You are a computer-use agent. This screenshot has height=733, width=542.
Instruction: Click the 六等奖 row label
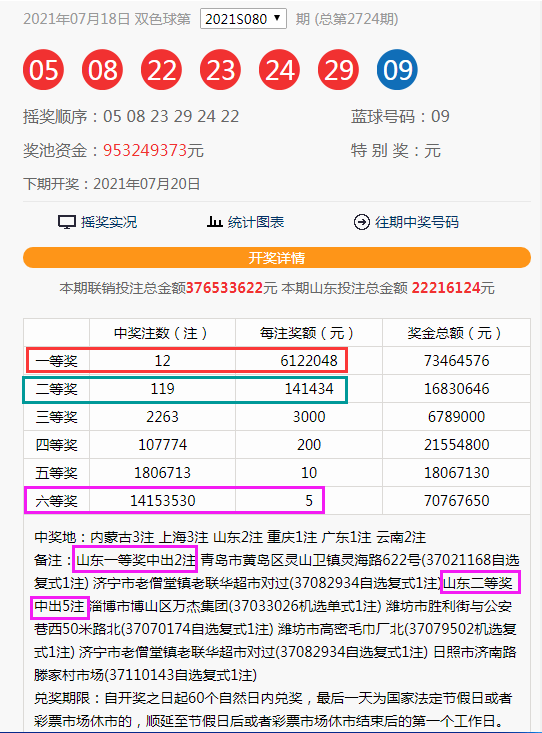click(57, 501)
